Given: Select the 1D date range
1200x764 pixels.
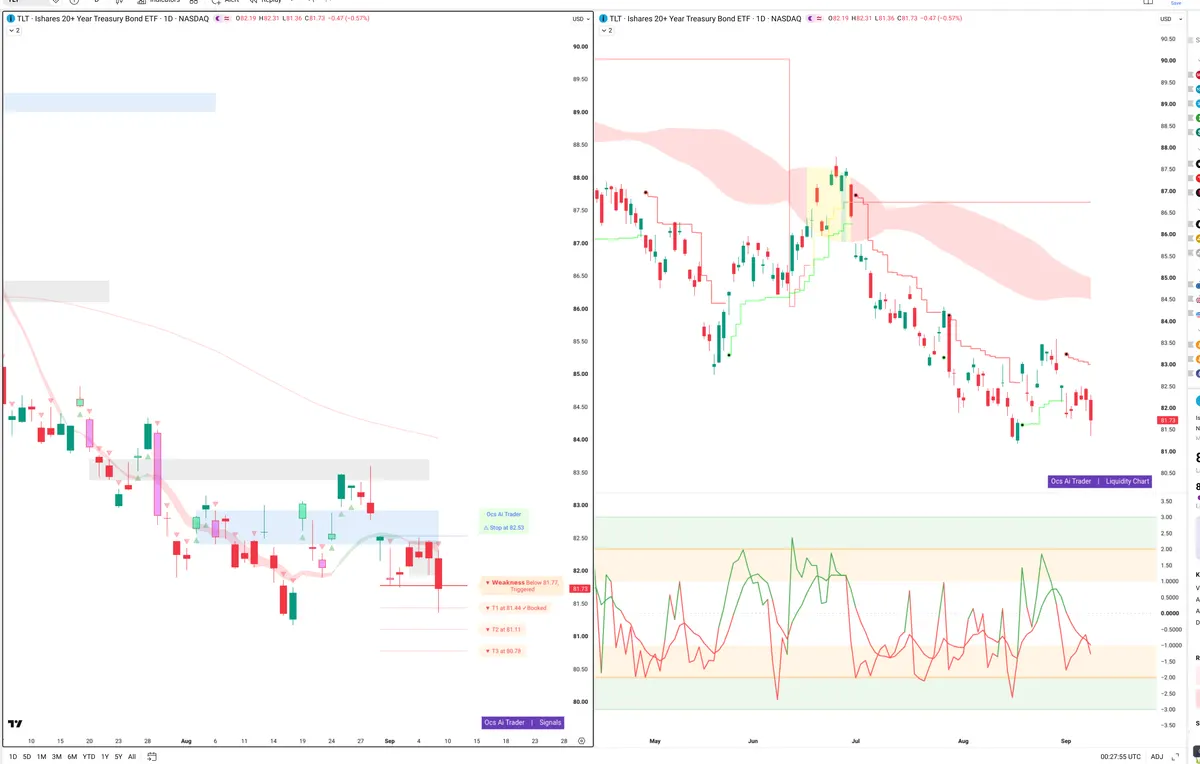Looking at the screenshot, I should [x=13, y=756].
